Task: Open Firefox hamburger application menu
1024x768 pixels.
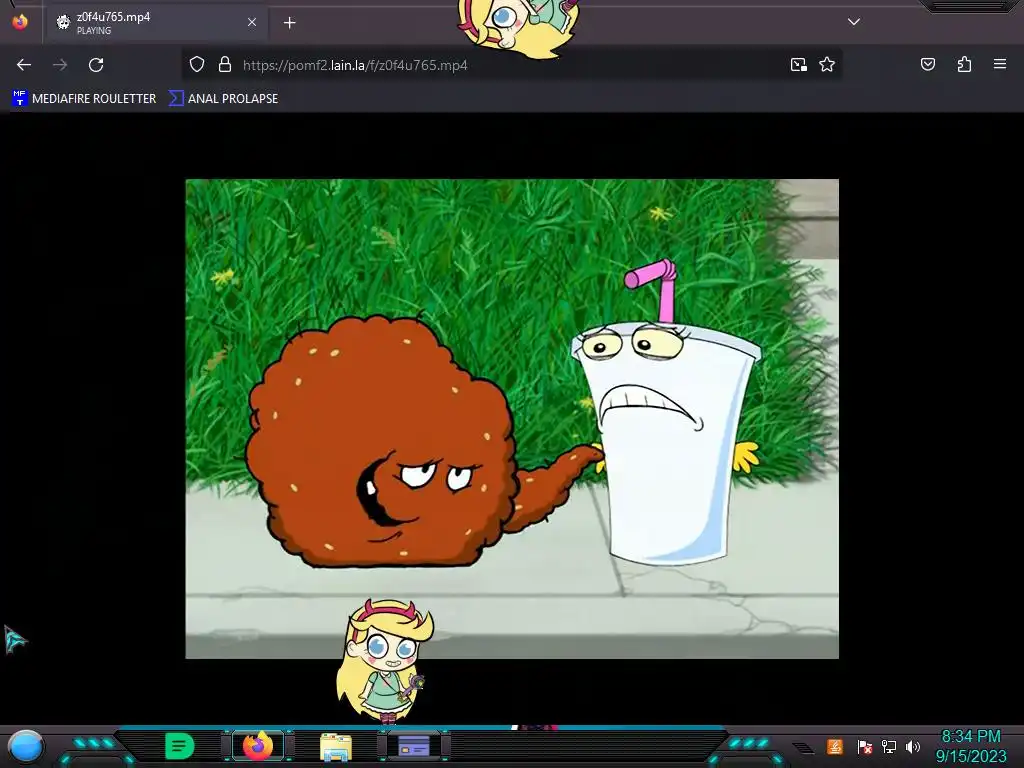Action: (x=1000, y=64)
